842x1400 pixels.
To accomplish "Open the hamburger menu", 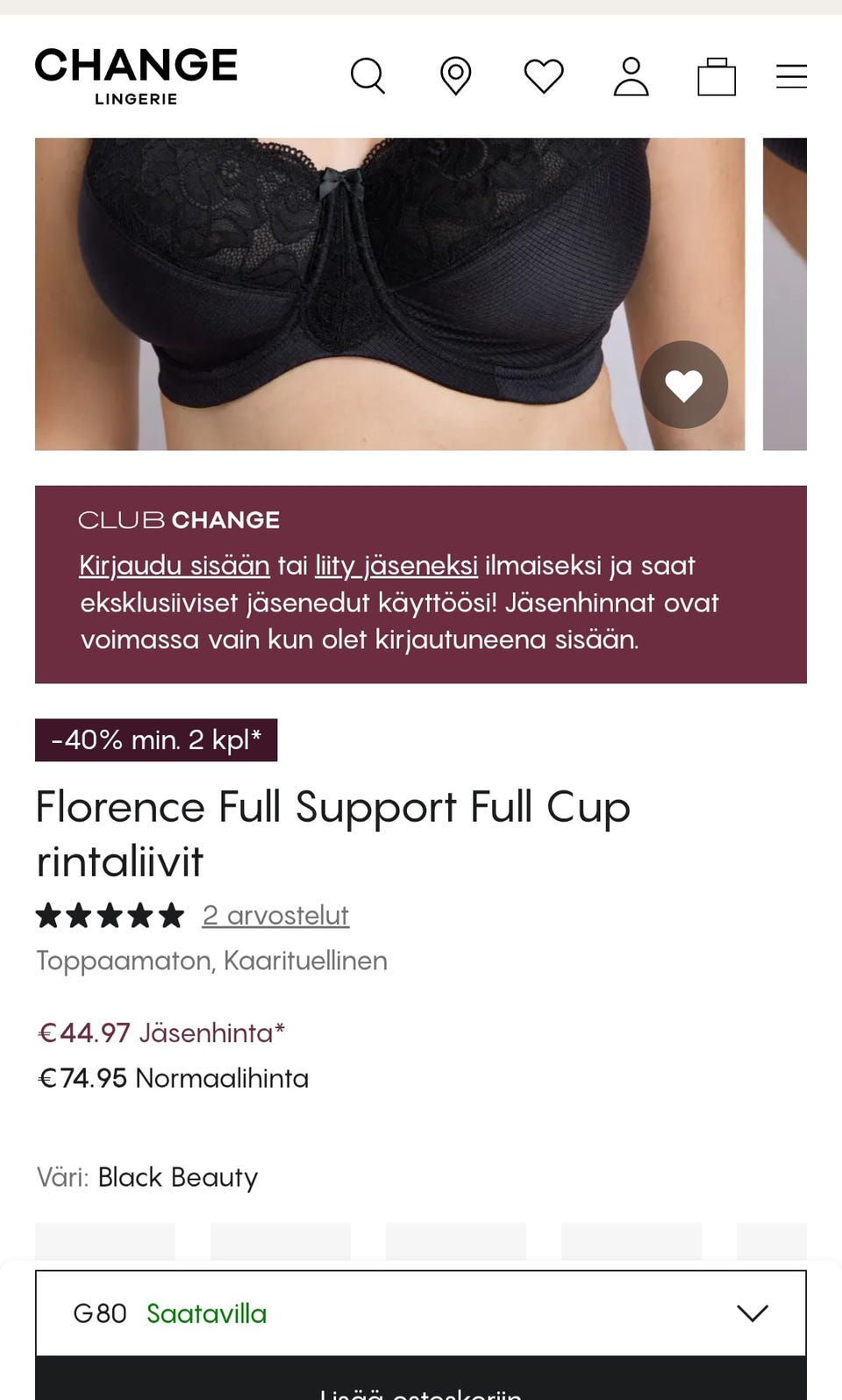I will point(791,76).
